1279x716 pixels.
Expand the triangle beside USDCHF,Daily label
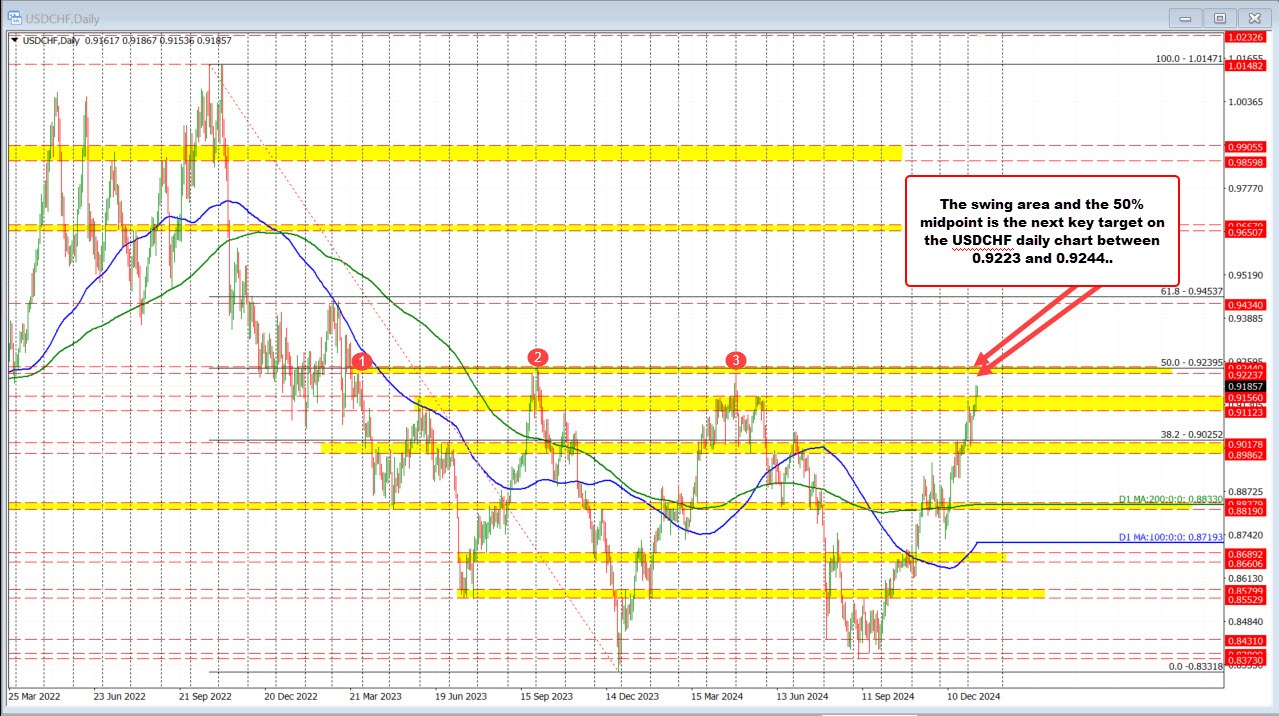(15, 39)
